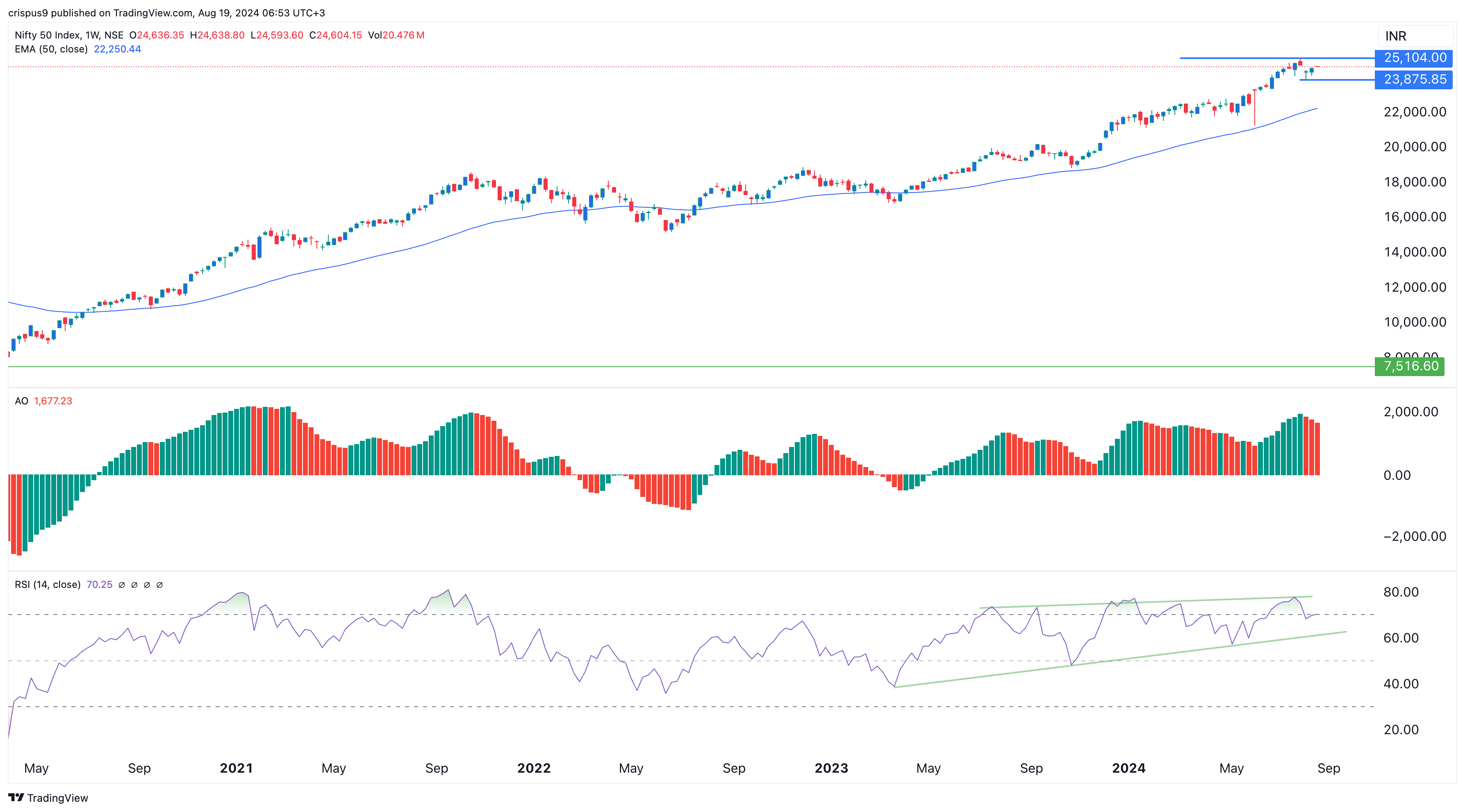Screen dimensions: 1465x812
Task: Click the first ∅ symbol after RSI value
Action: [x=122, y=585]
